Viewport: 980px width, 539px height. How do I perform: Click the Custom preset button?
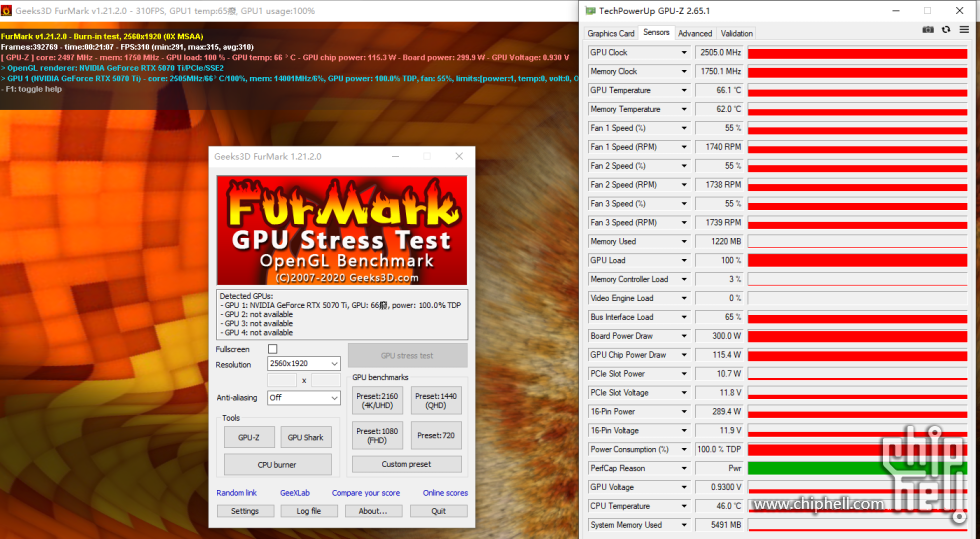point(407,464)
